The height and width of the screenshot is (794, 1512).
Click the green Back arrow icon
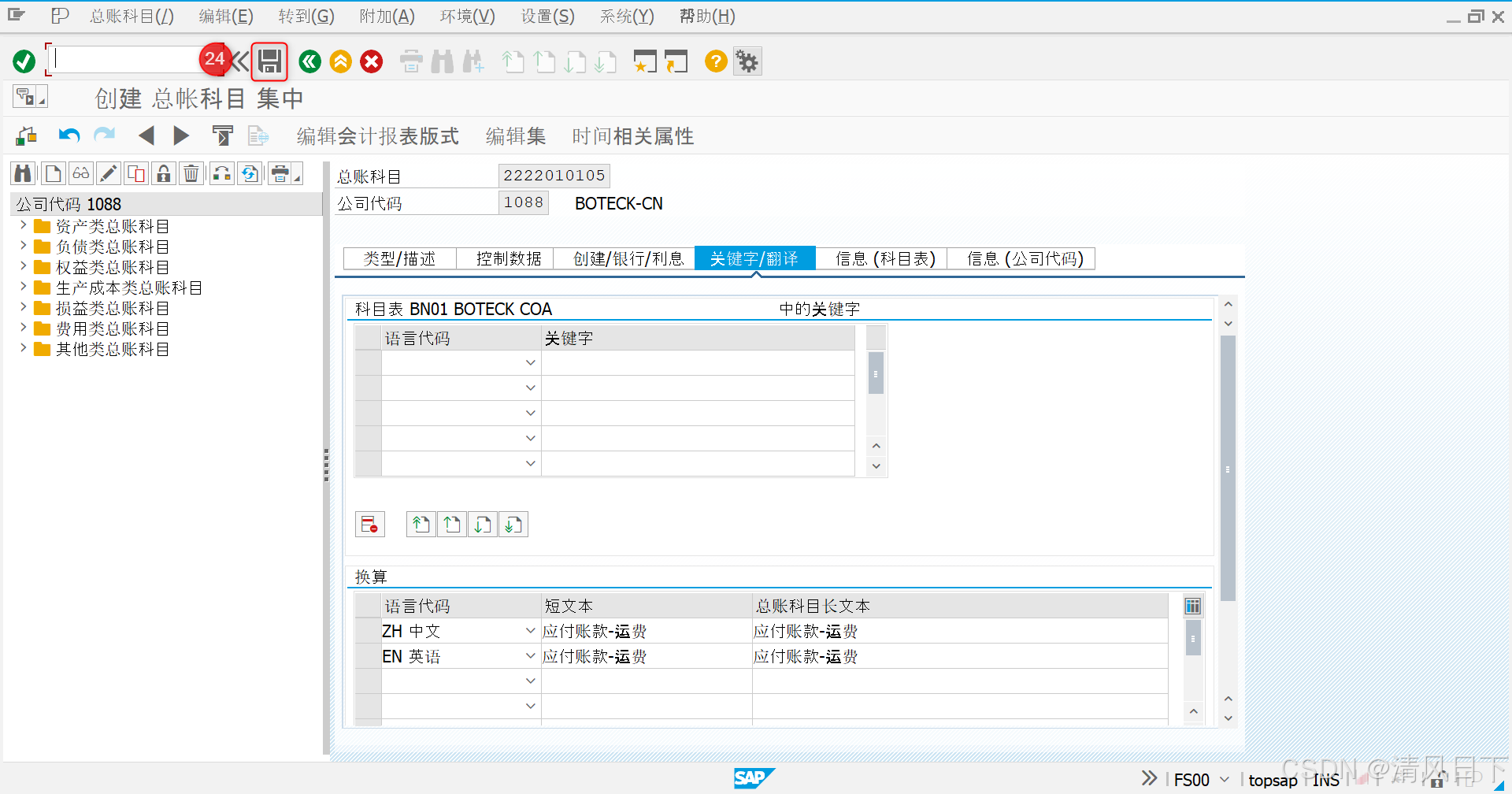310,61
